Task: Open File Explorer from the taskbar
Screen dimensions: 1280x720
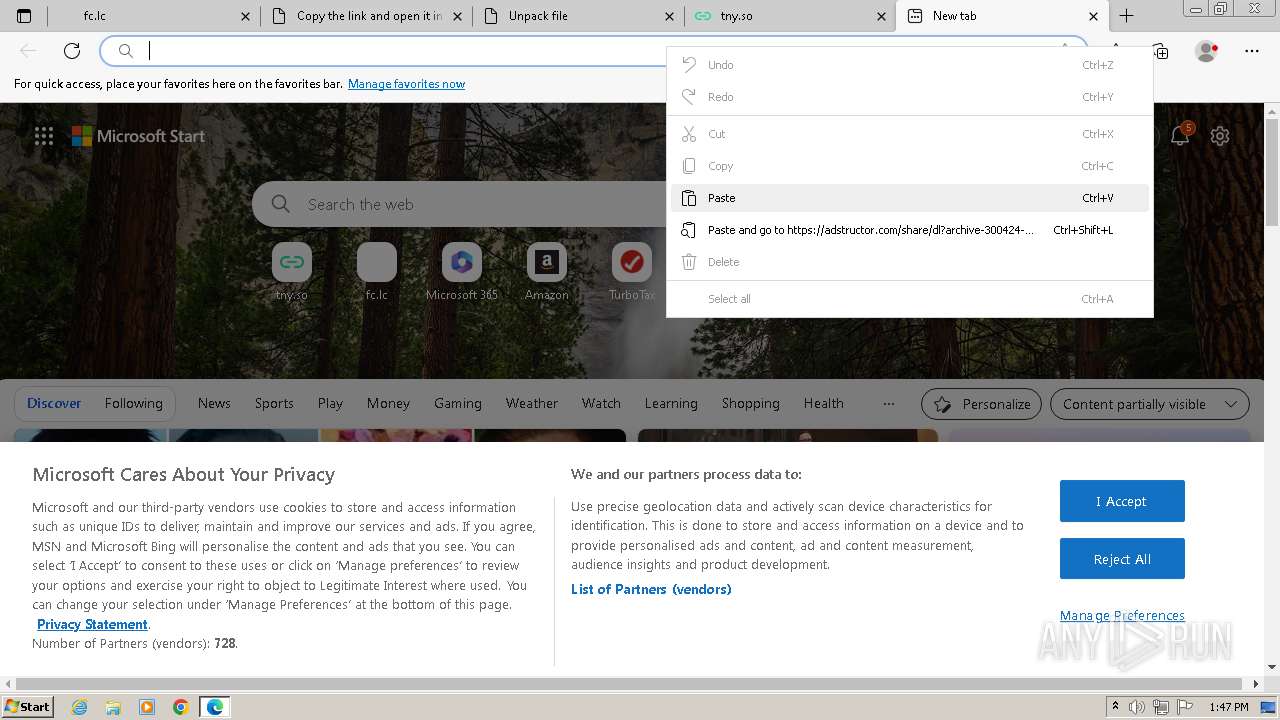Action: (x=113, y=707)
